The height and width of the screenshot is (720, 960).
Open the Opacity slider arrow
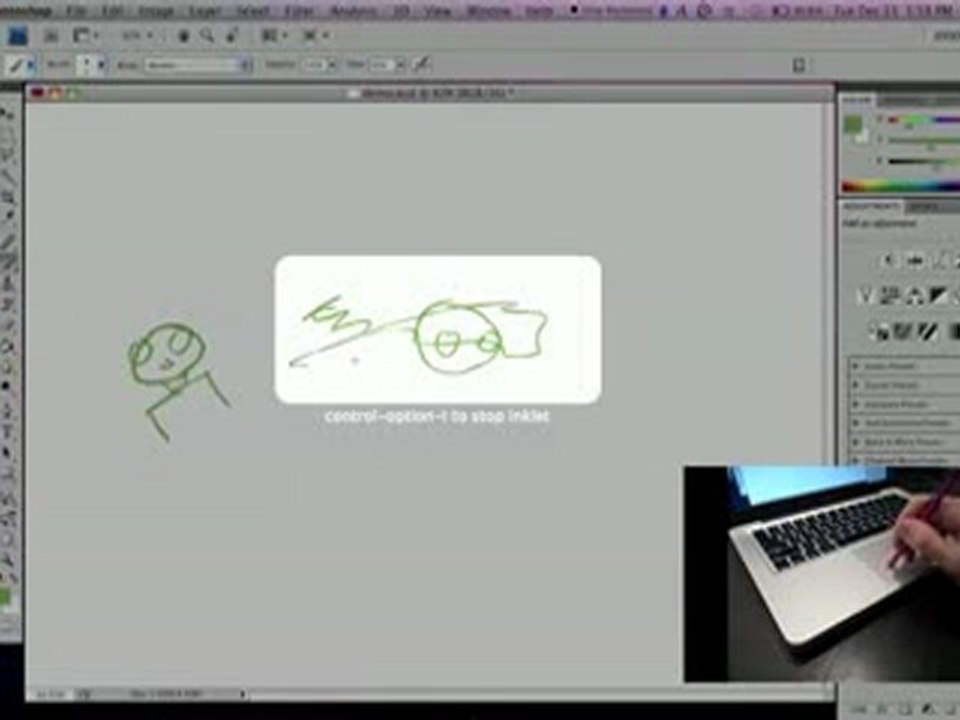coord(332,64)
